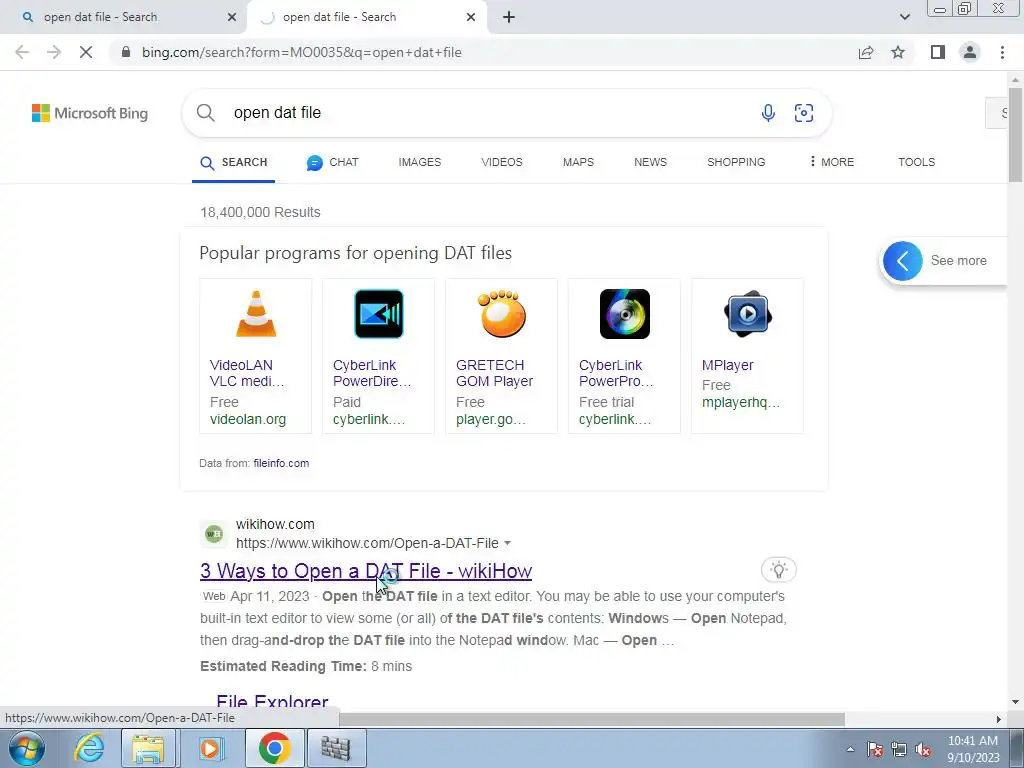Open Chrome profile avatar menu
The width and height of the screenshot is (1024, 768).
coord(970,52)
